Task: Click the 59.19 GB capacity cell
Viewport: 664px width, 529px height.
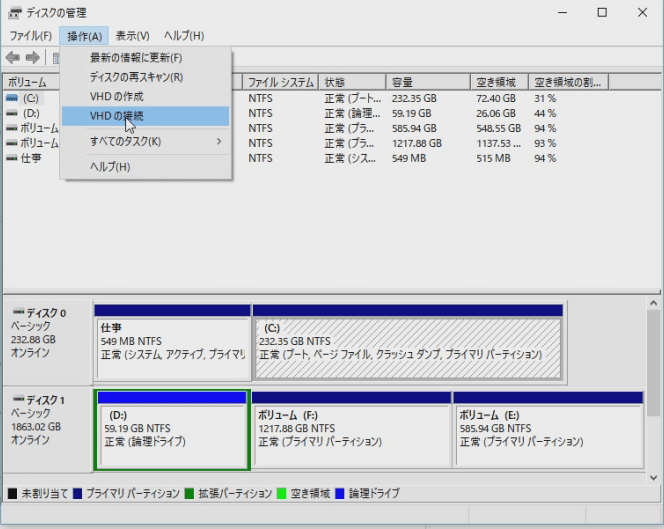Action: click(x=412, y=113)
